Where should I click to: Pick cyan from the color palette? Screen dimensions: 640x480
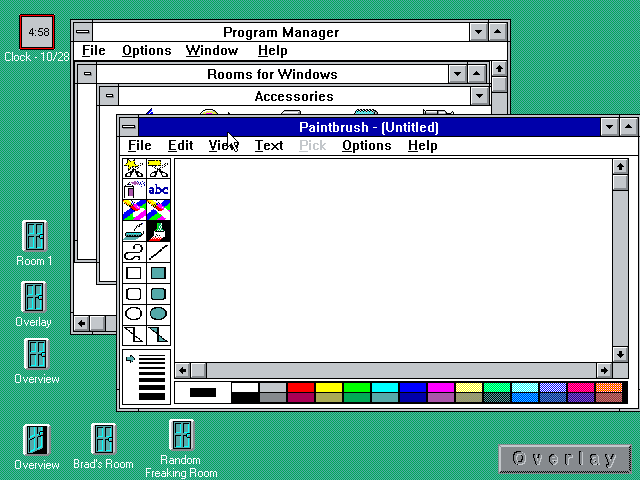coord(385,387)
